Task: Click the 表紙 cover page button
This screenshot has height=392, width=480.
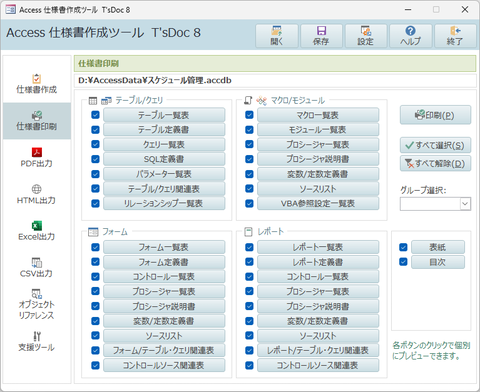Action: click(x=438, y=247)
